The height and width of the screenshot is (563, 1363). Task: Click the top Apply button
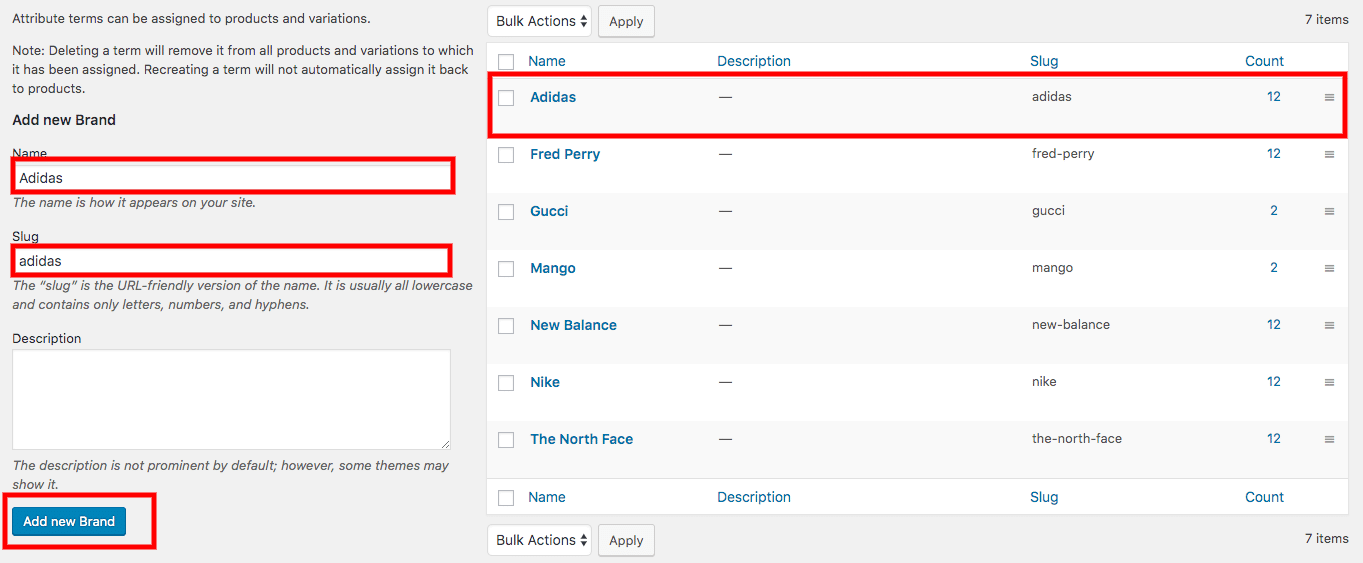[x=626, y=21]
